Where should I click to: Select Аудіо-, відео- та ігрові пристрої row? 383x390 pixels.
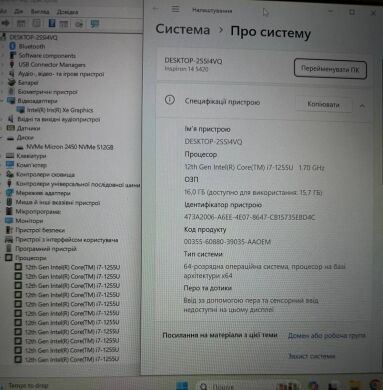61,74
